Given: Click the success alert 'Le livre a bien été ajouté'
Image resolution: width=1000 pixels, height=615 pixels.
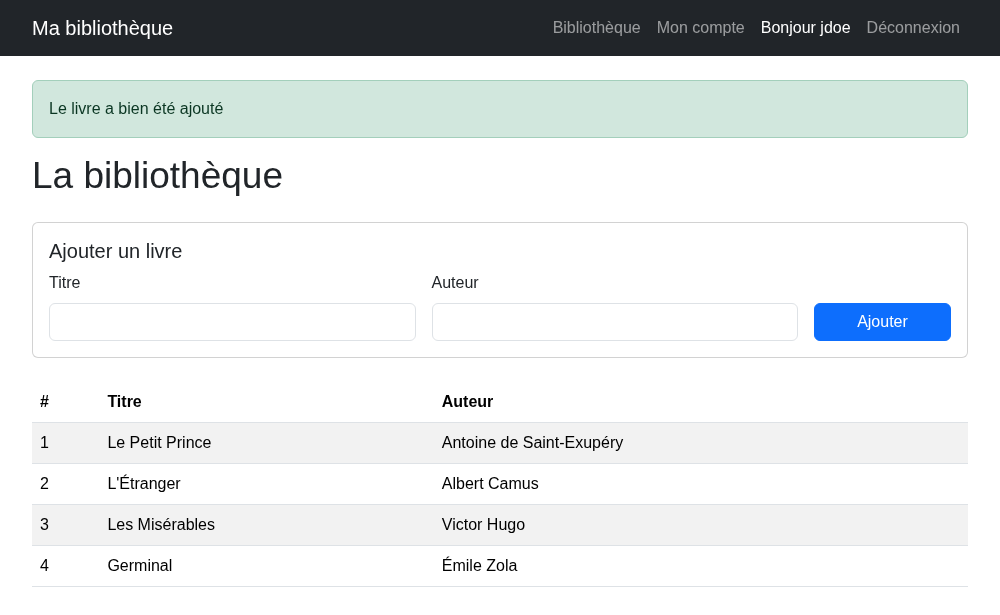Looking at the screenshot, I should click(500, 109).
